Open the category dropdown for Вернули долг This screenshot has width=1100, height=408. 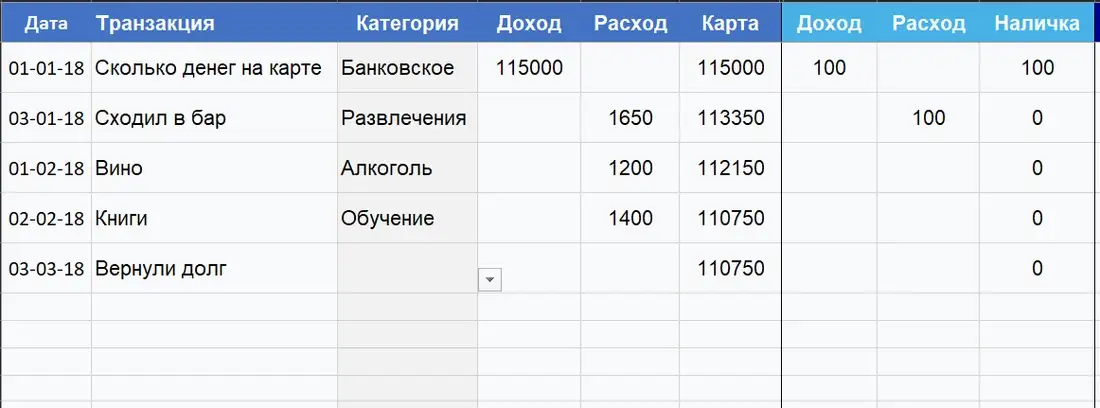[490, 280]
